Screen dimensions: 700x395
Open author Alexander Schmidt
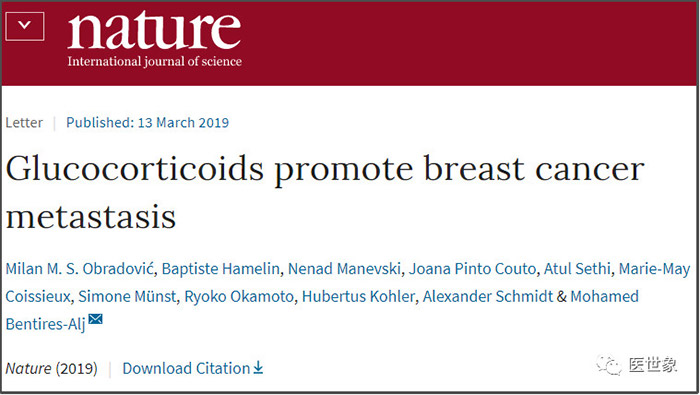tap(488, 296)
